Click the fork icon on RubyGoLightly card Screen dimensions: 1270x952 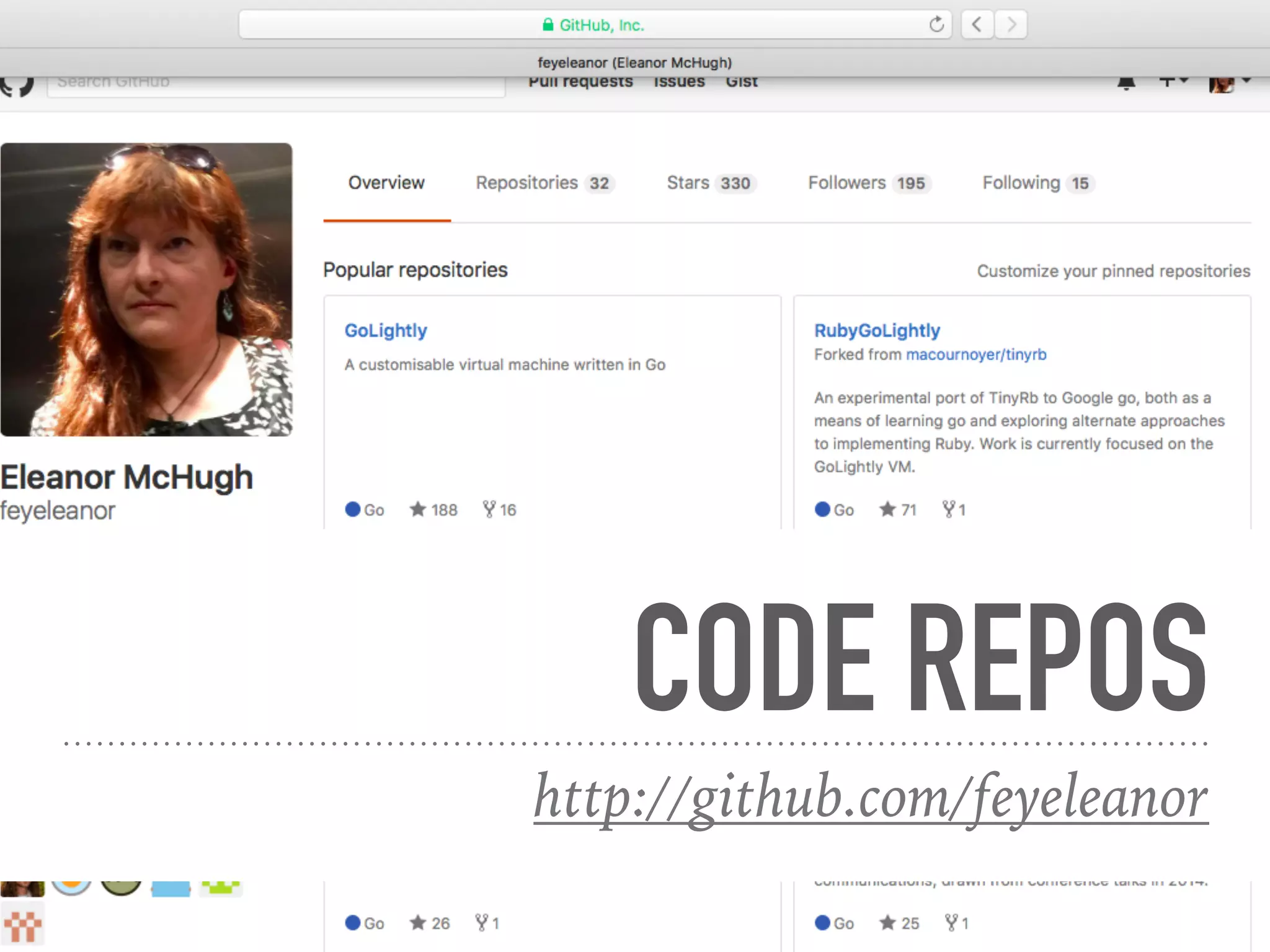point(948,509)
